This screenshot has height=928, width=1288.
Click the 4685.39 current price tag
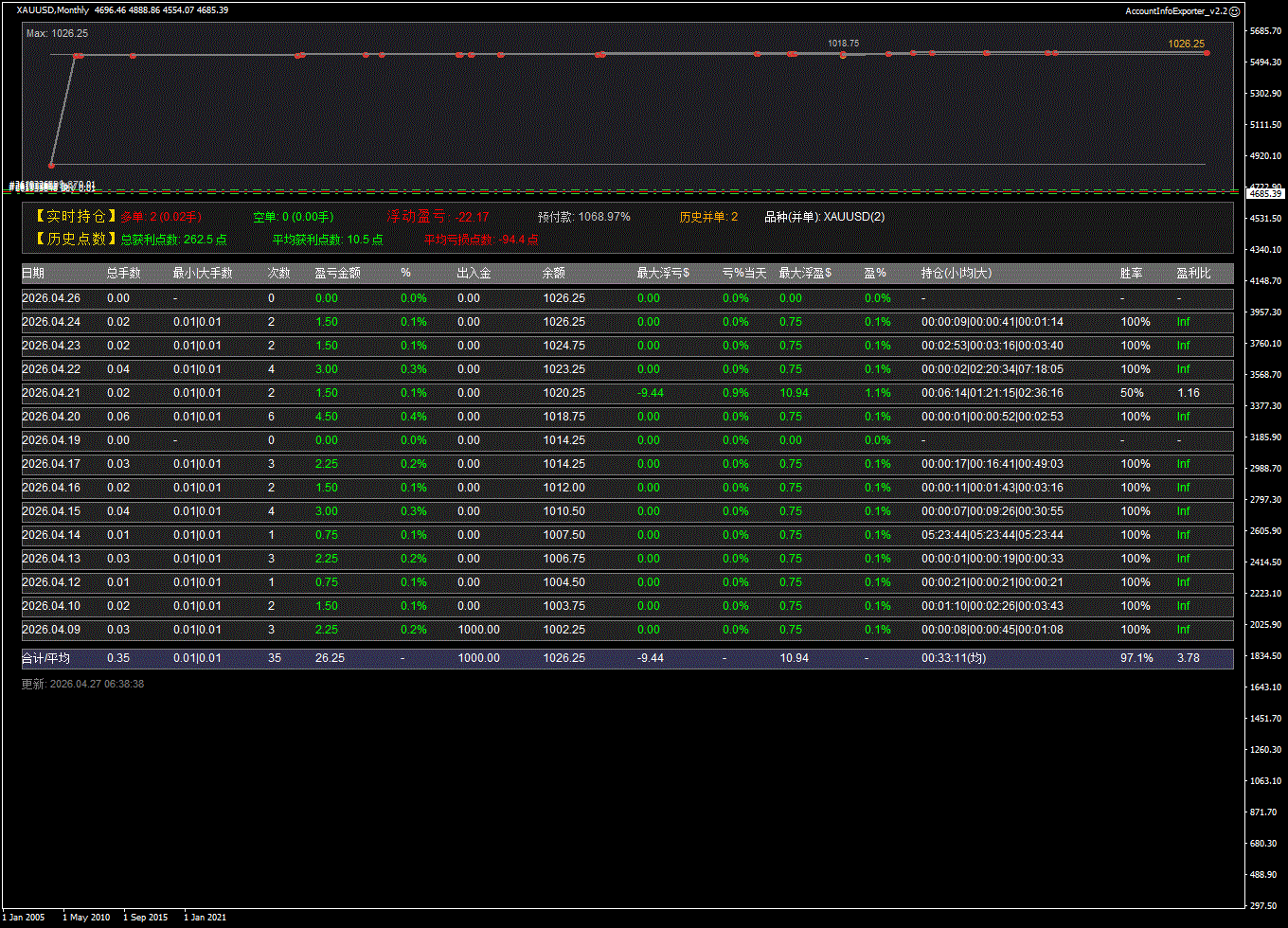[x=1264, y=194]
